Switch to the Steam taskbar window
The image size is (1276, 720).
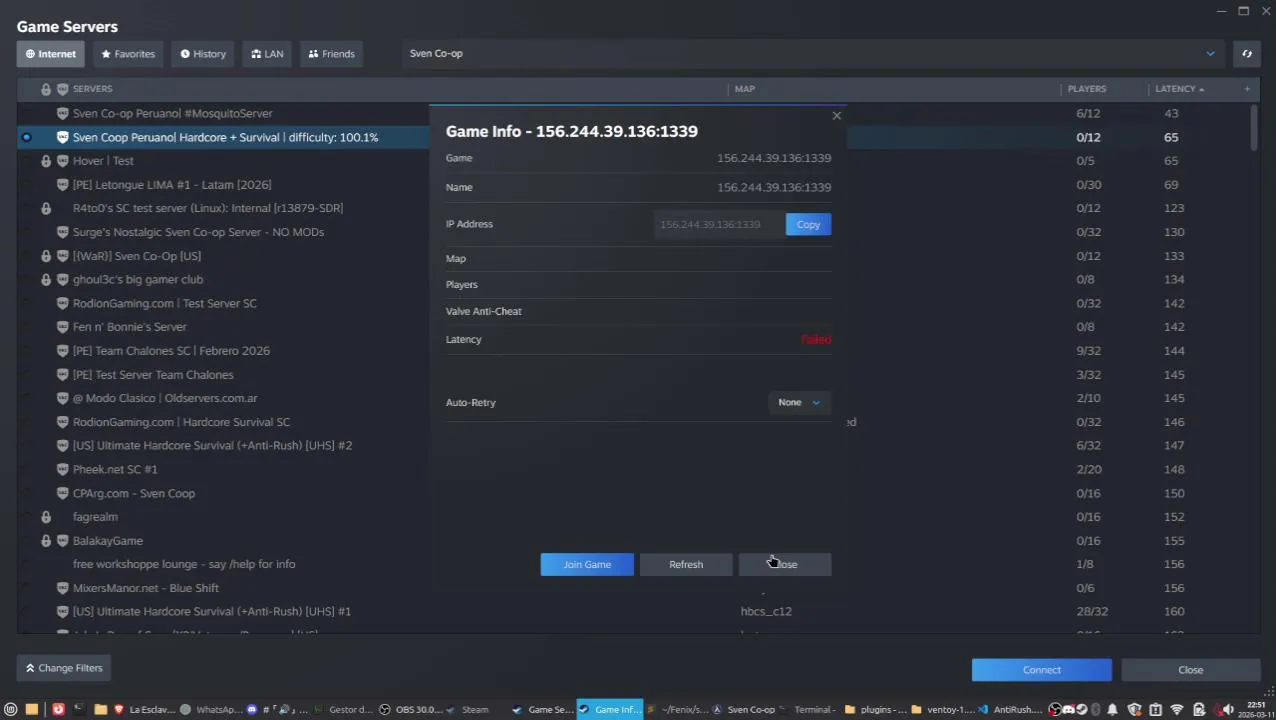coord(467,710)
